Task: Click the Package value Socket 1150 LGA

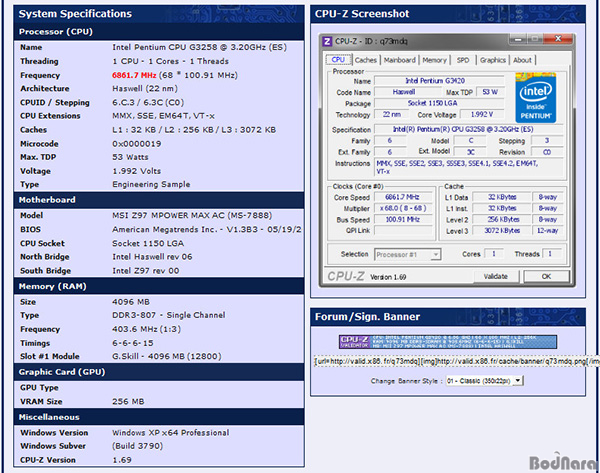Action: pos(439,103)
